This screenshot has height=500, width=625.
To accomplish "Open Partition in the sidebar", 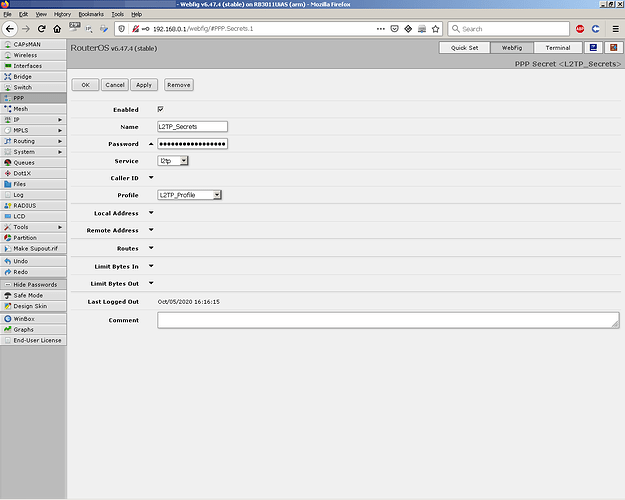I will tap(33, 238).
